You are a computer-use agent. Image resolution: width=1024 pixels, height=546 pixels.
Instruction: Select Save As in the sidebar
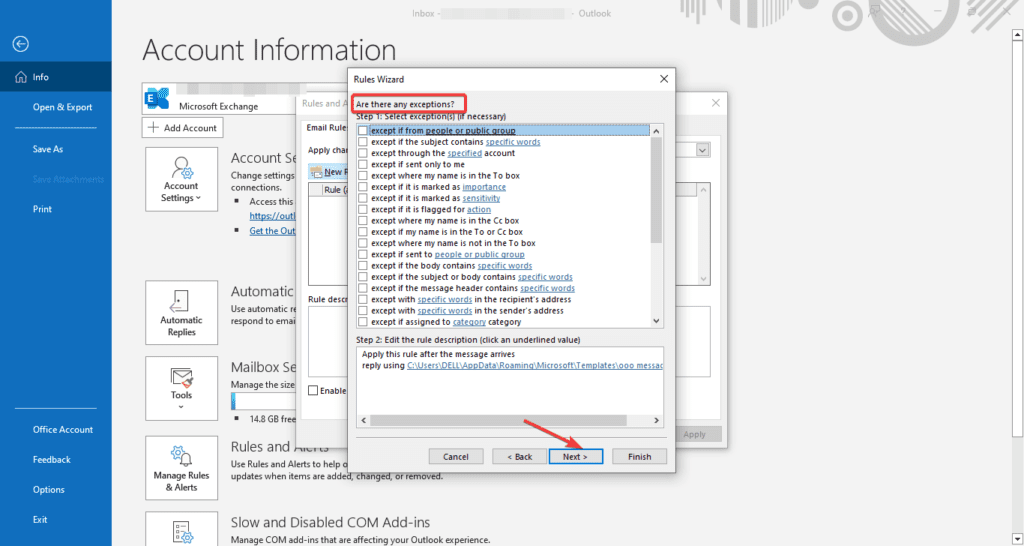click(48, 149)
